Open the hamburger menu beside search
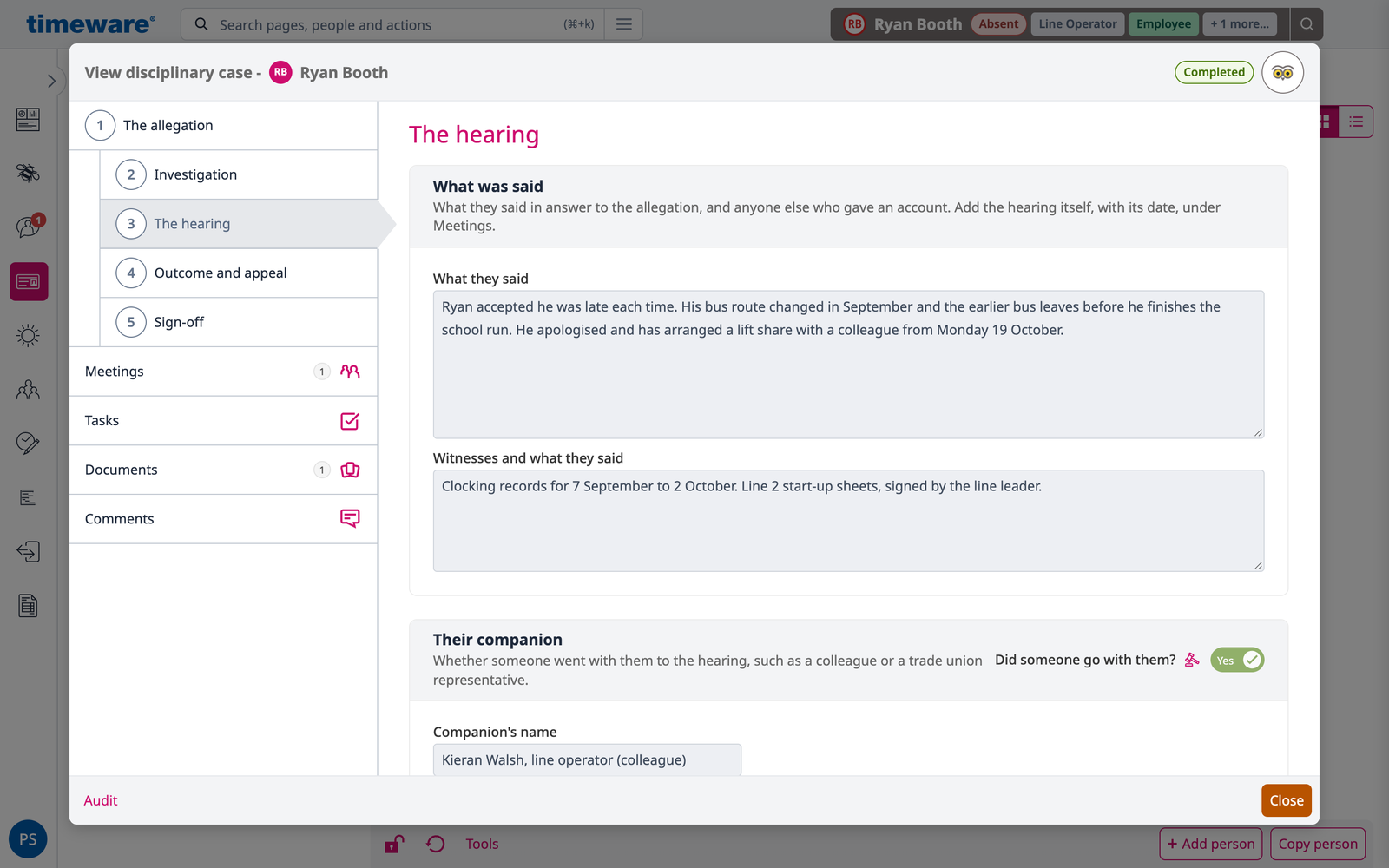Screen dimensions: 1389x868 click(624, 24)
